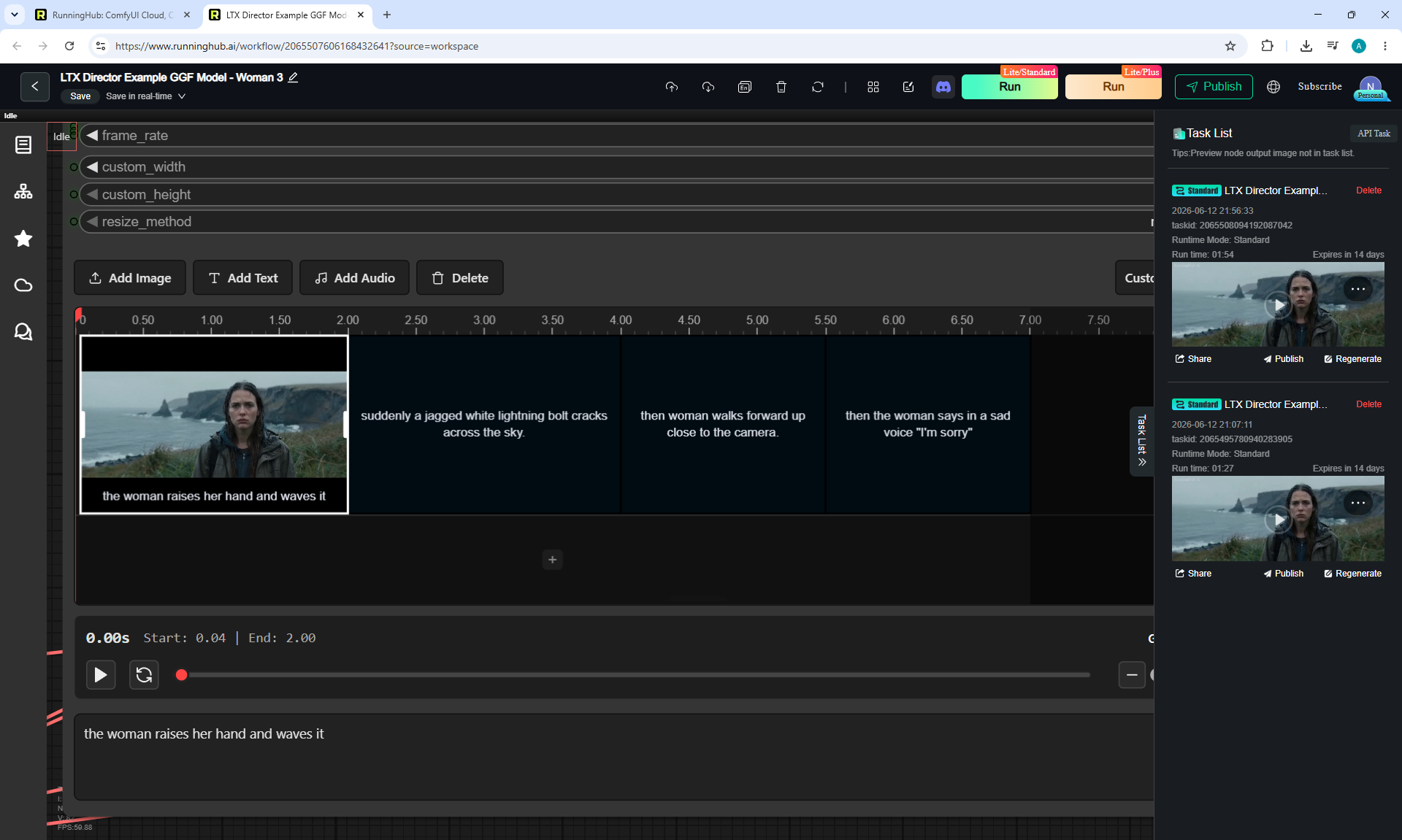Open the document list icon in the left sidebar

pyautogui.click(x=23, y=145)
